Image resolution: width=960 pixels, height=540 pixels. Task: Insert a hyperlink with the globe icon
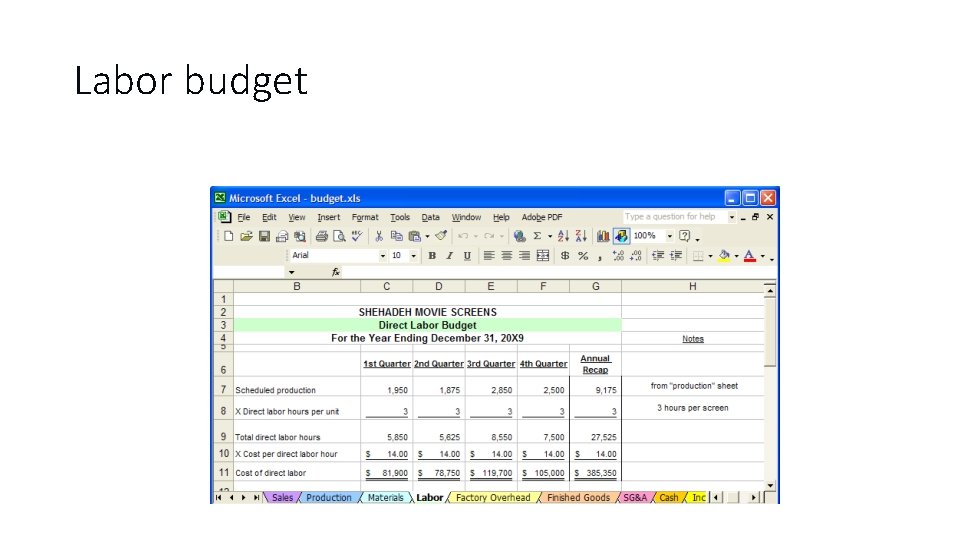coord(520,236)
